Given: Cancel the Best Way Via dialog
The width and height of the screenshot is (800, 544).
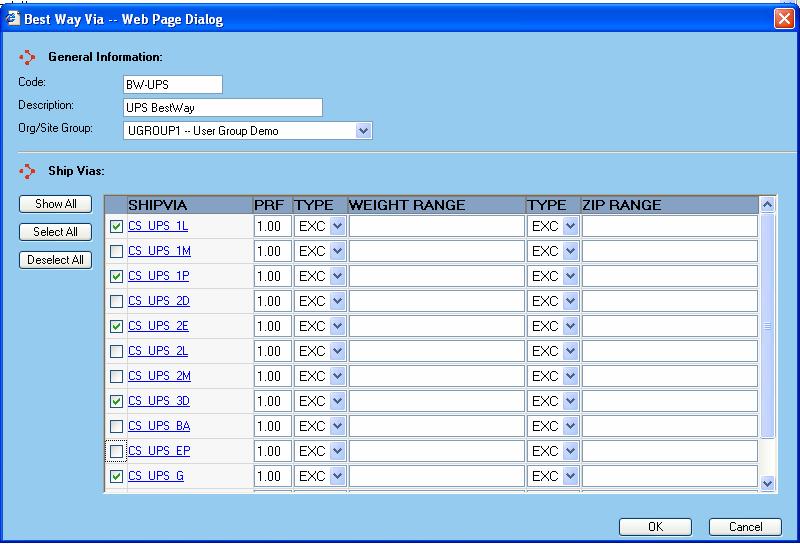Looking at the screenshot, I should pyautogui.click(x=745, y=527).
